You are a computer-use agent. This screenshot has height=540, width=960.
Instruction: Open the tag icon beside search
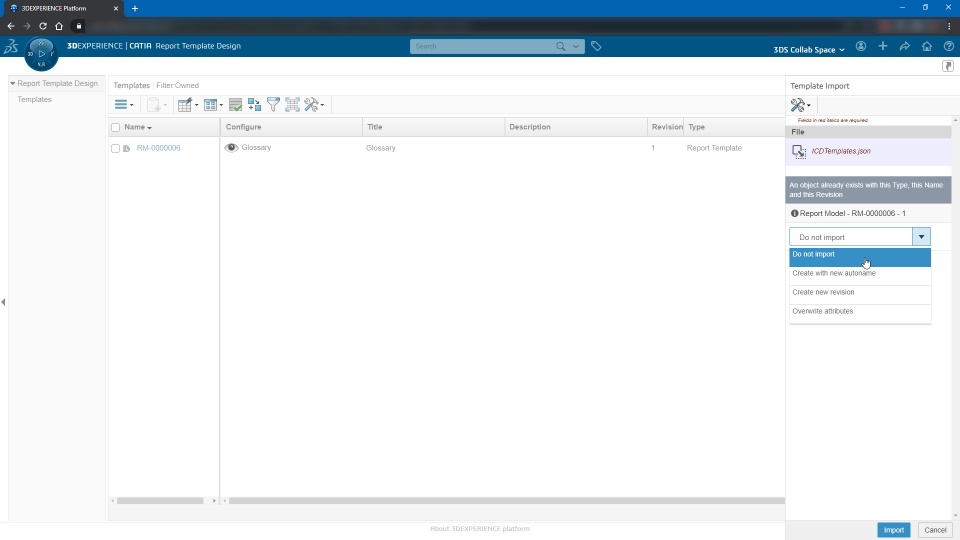point(596,46)
